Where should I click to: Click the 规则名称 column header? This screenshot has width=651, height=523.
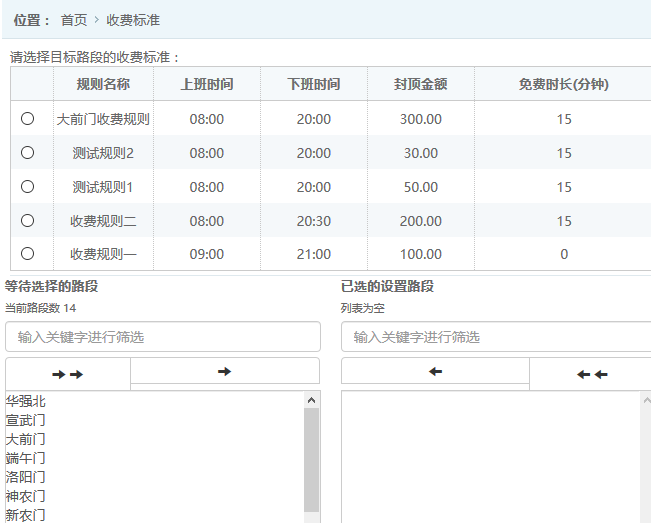pyautogui.click(x=103, y=85)
